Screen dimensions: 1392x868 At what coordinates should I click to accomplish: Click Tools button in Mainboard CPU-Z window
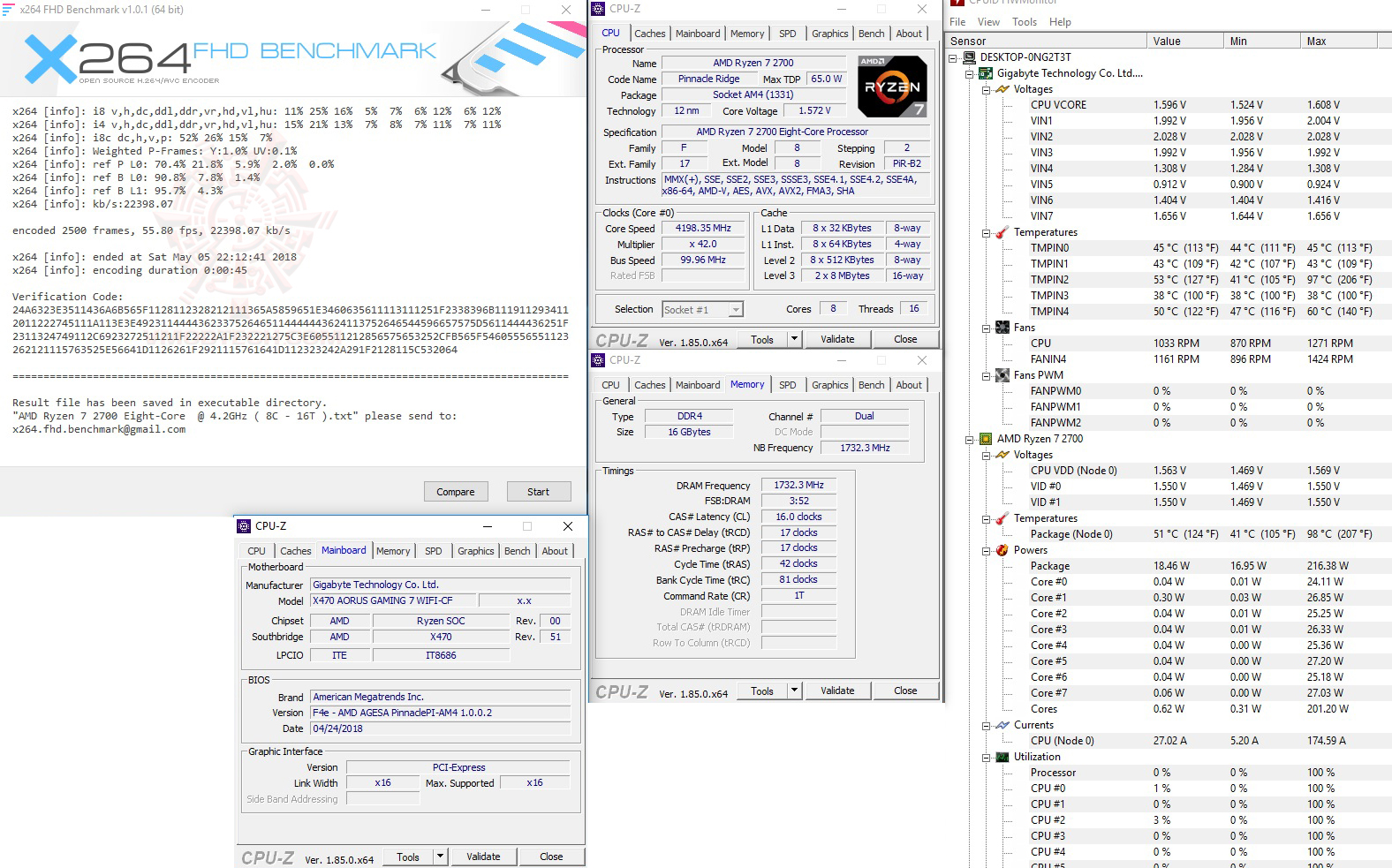click(408, 857)
